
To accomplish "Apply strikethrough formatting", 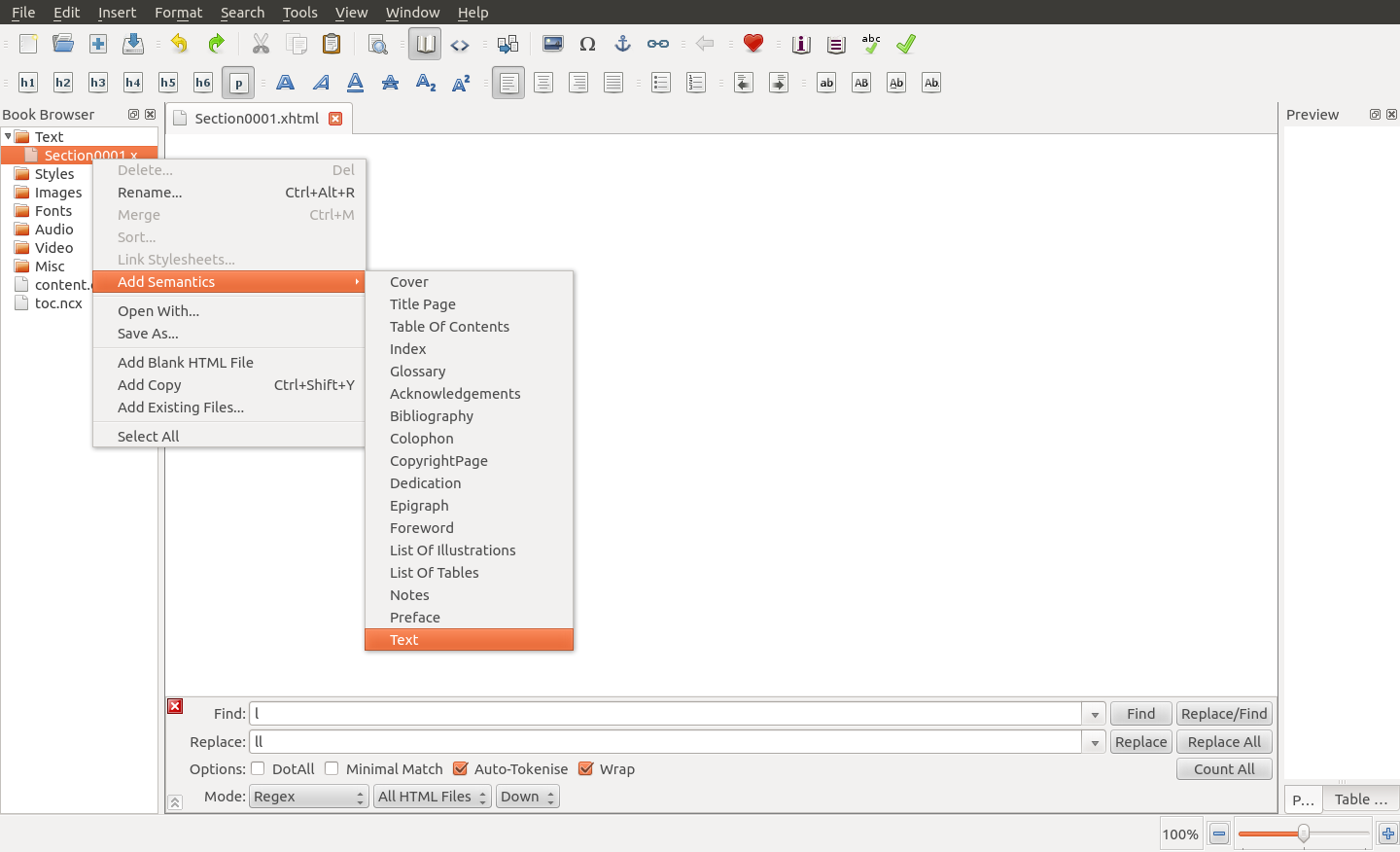I will click(x=391, y=83).
